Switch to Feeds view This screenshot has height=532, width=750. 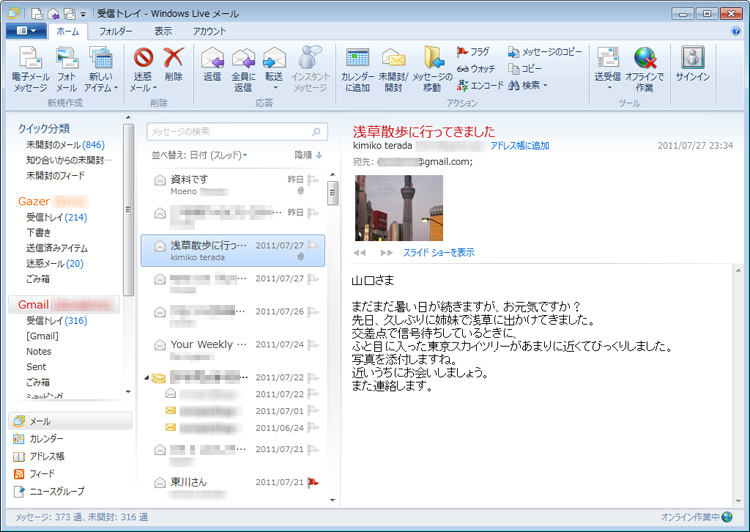(34, 474)
